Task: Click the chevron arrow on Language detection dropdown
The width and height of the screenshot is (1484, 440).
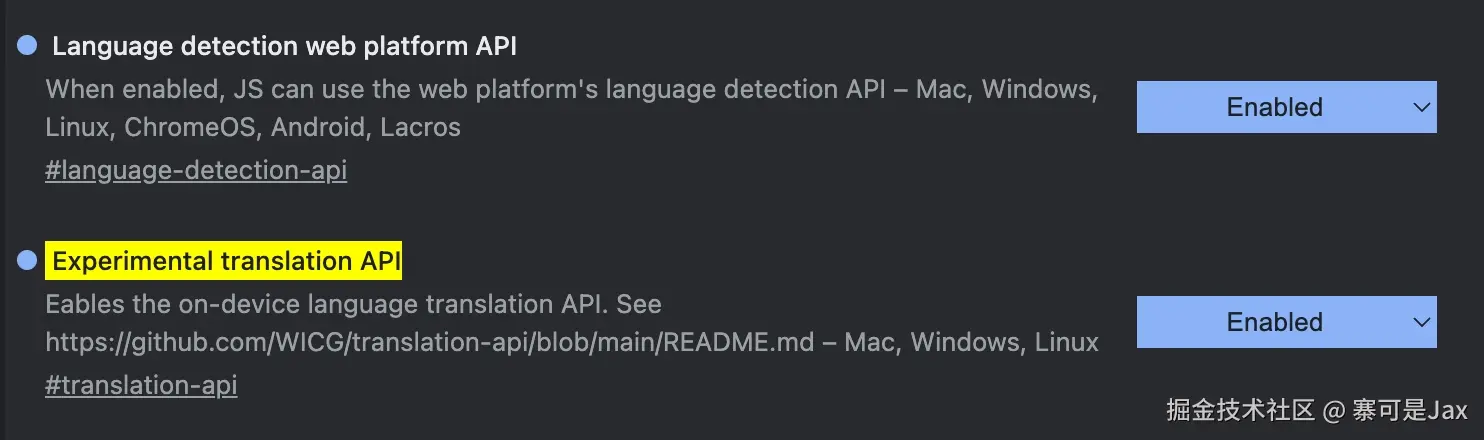Action: click(1421, 107)
